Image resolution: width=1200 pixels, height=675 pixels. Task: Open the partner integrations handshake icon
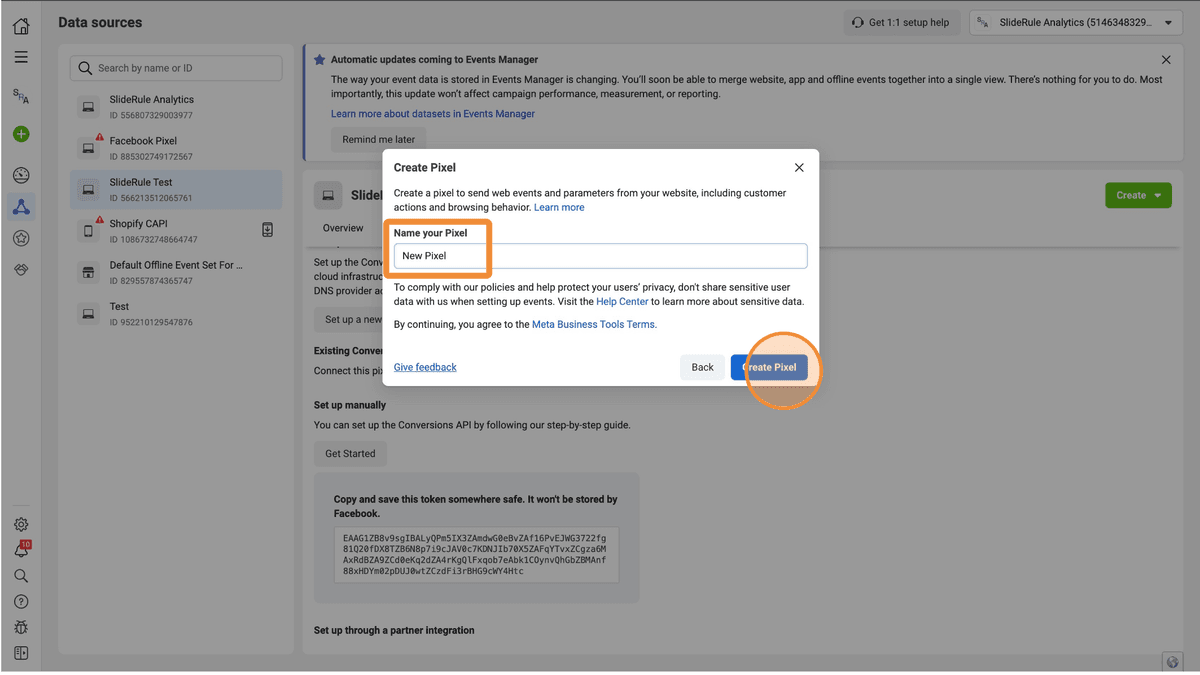point(21,270)
